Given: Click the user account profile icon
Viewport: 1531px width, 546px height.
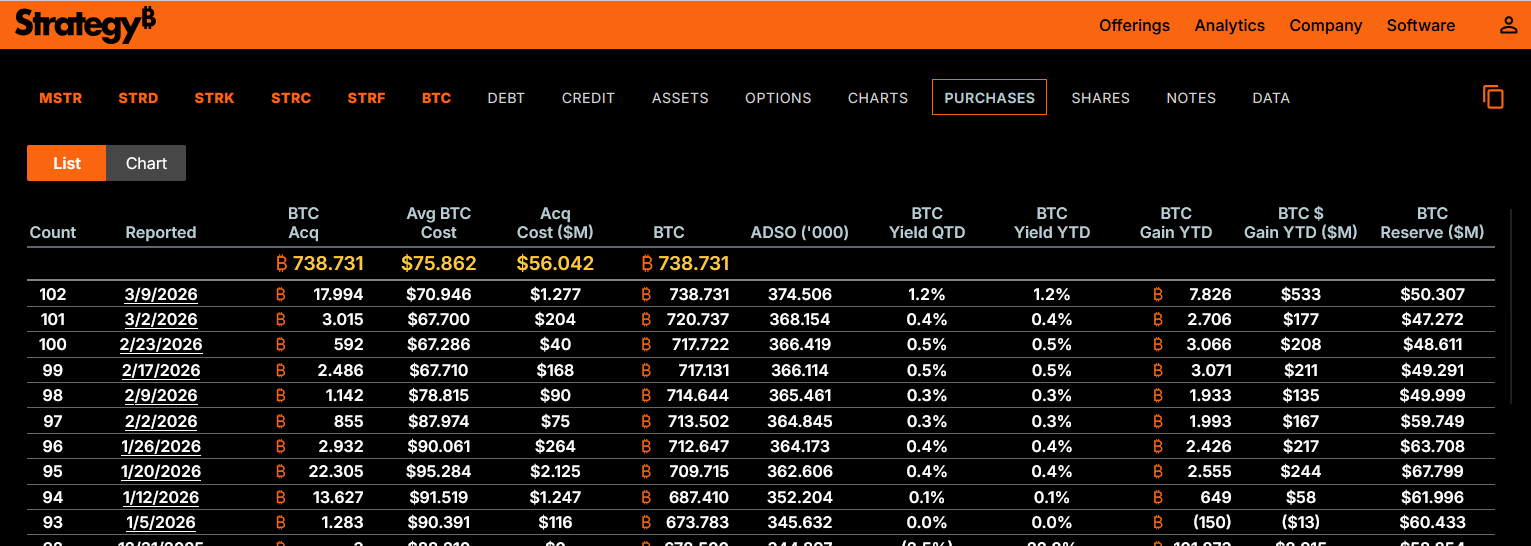Looking at the screenshot, I should pyautogui.click(x=1508, y=26).
